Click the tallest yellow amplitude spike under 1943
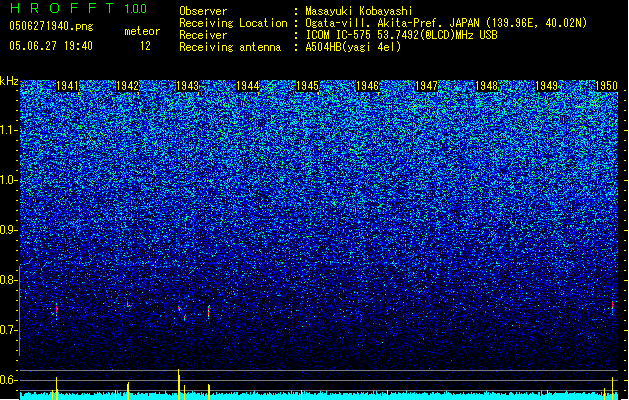Viewport: 629px width, 400px height. click(179, 384)
